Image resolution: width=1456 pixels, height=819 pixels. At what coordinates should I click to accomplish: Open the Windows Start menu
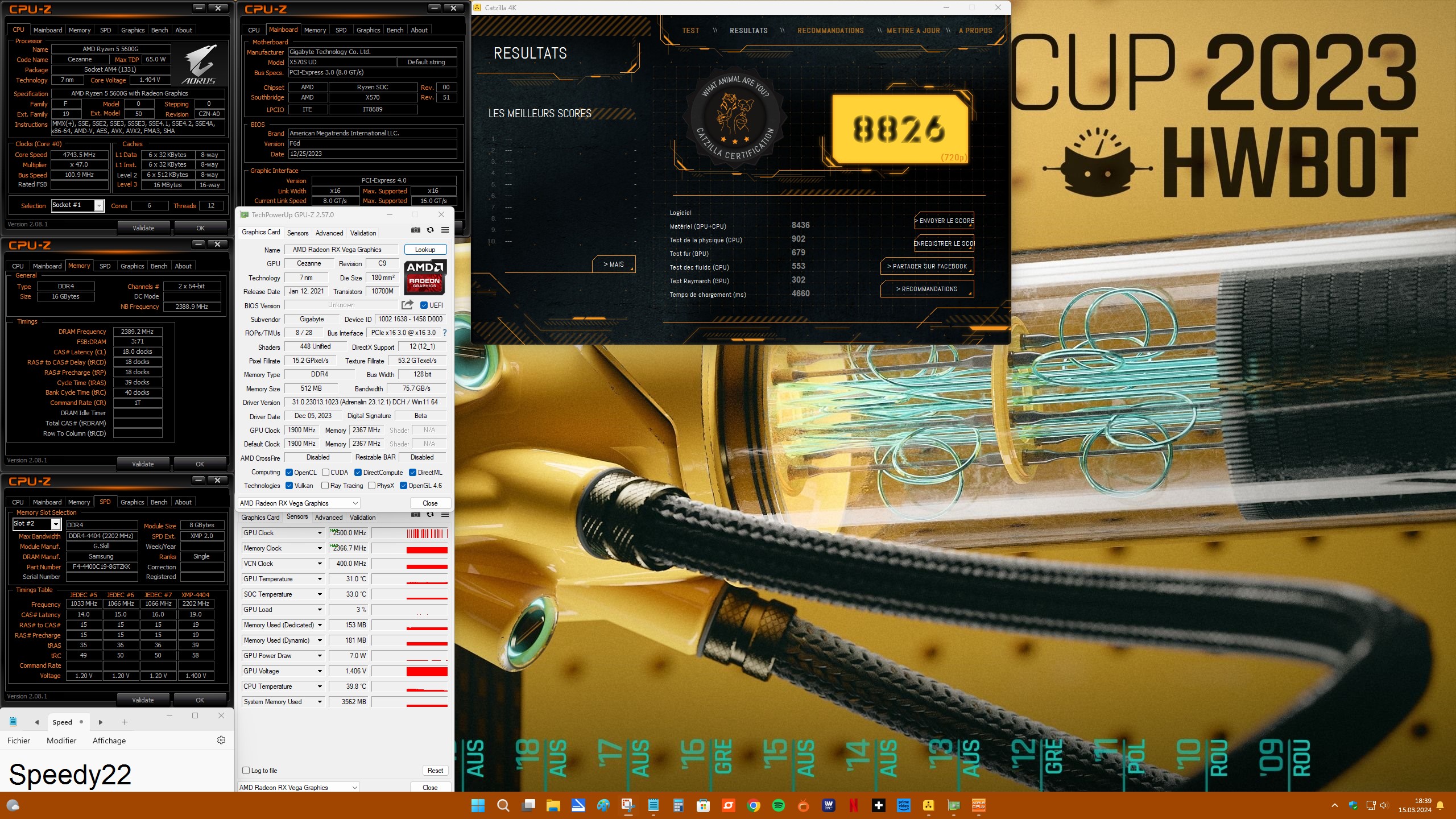[478, 805]
